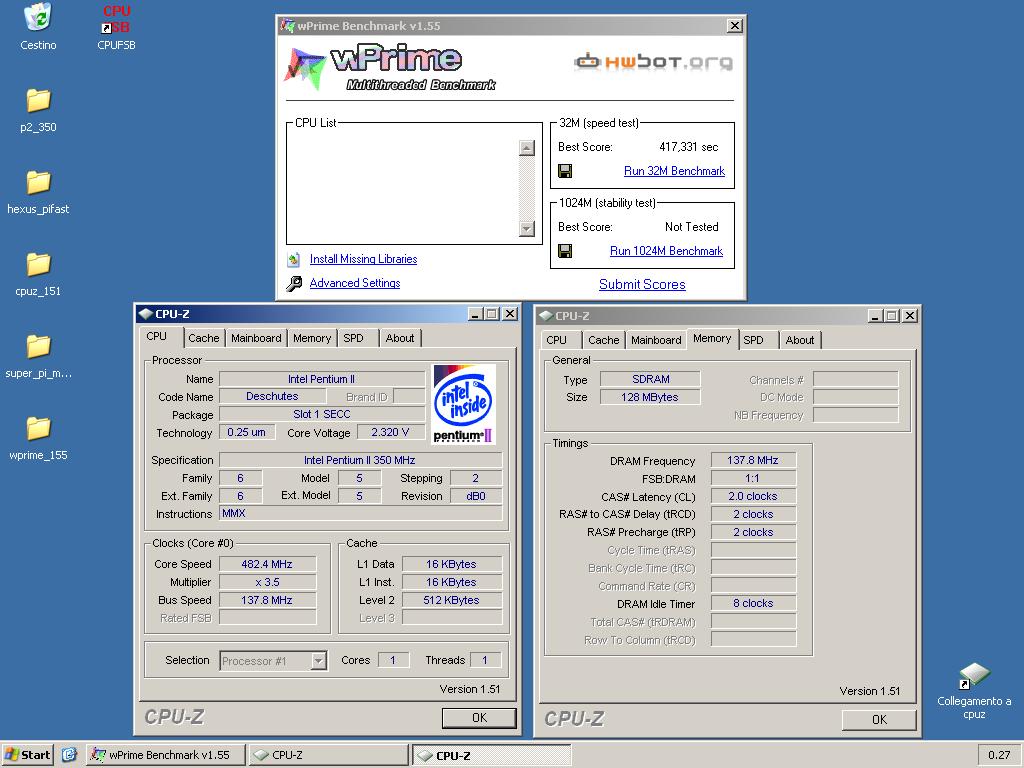Click the Install Missing Libraries icon
Viewport: 1024px width, 768px height.
[x=294, y=259]
